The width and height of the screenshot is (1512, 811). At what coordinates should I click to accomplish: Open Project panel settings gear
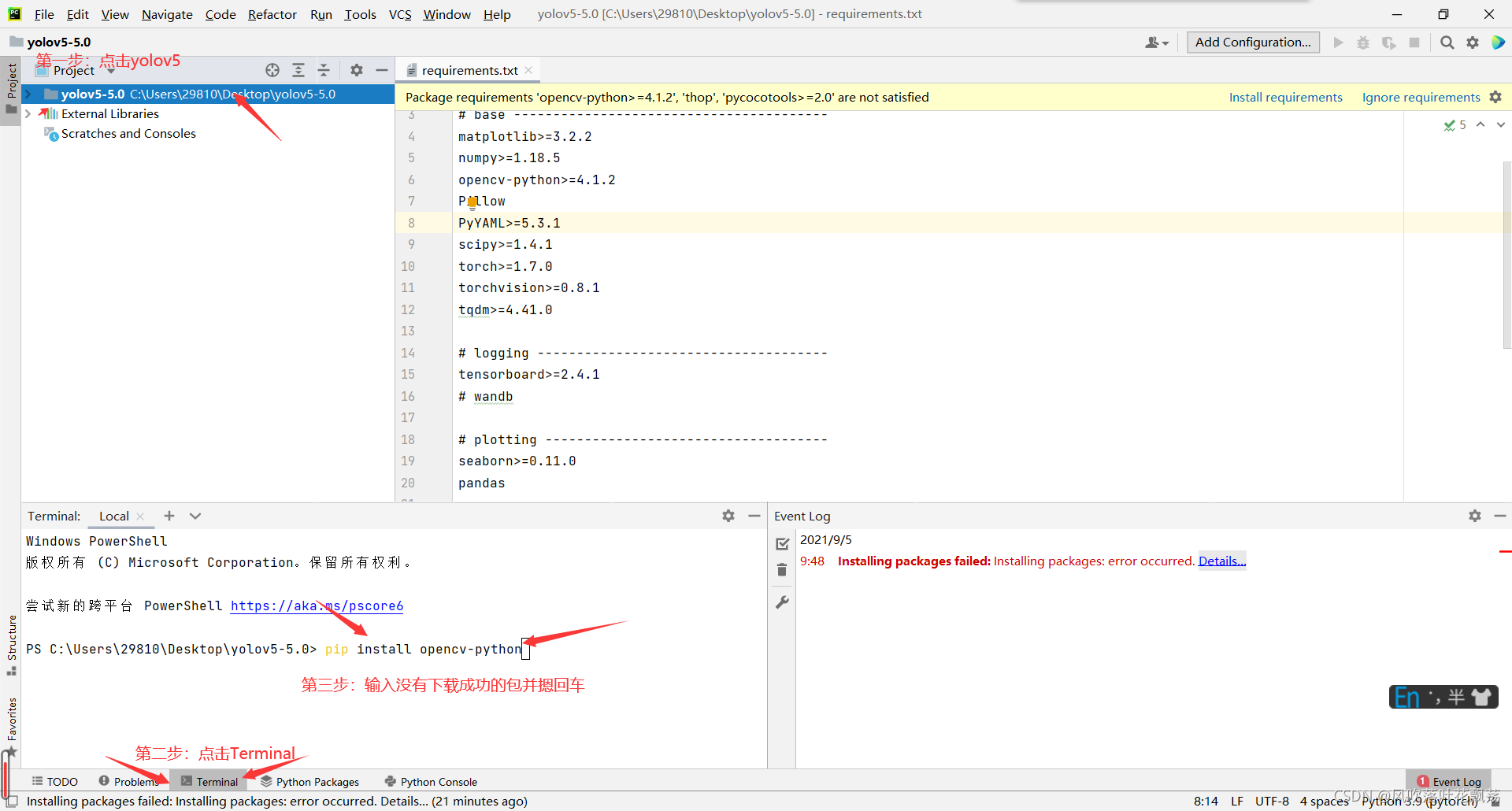coord(357,70)
